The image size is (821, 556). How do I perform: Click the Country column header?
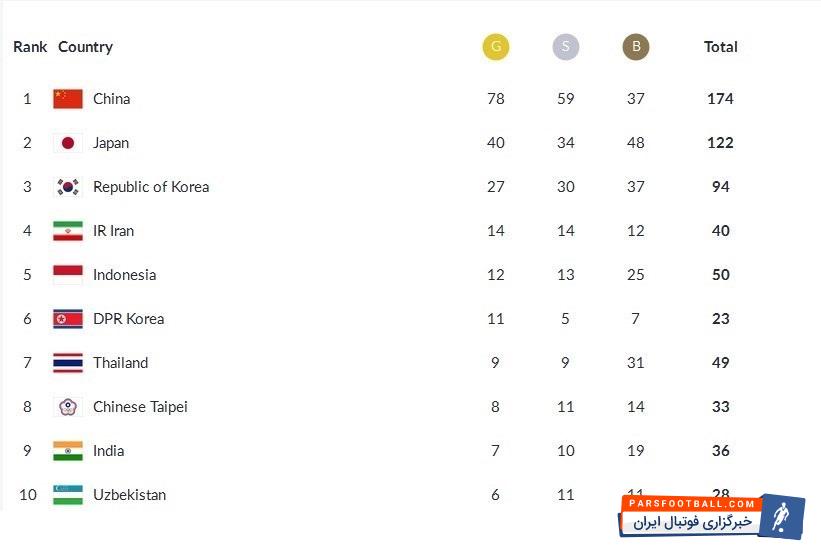pos(85,47)
